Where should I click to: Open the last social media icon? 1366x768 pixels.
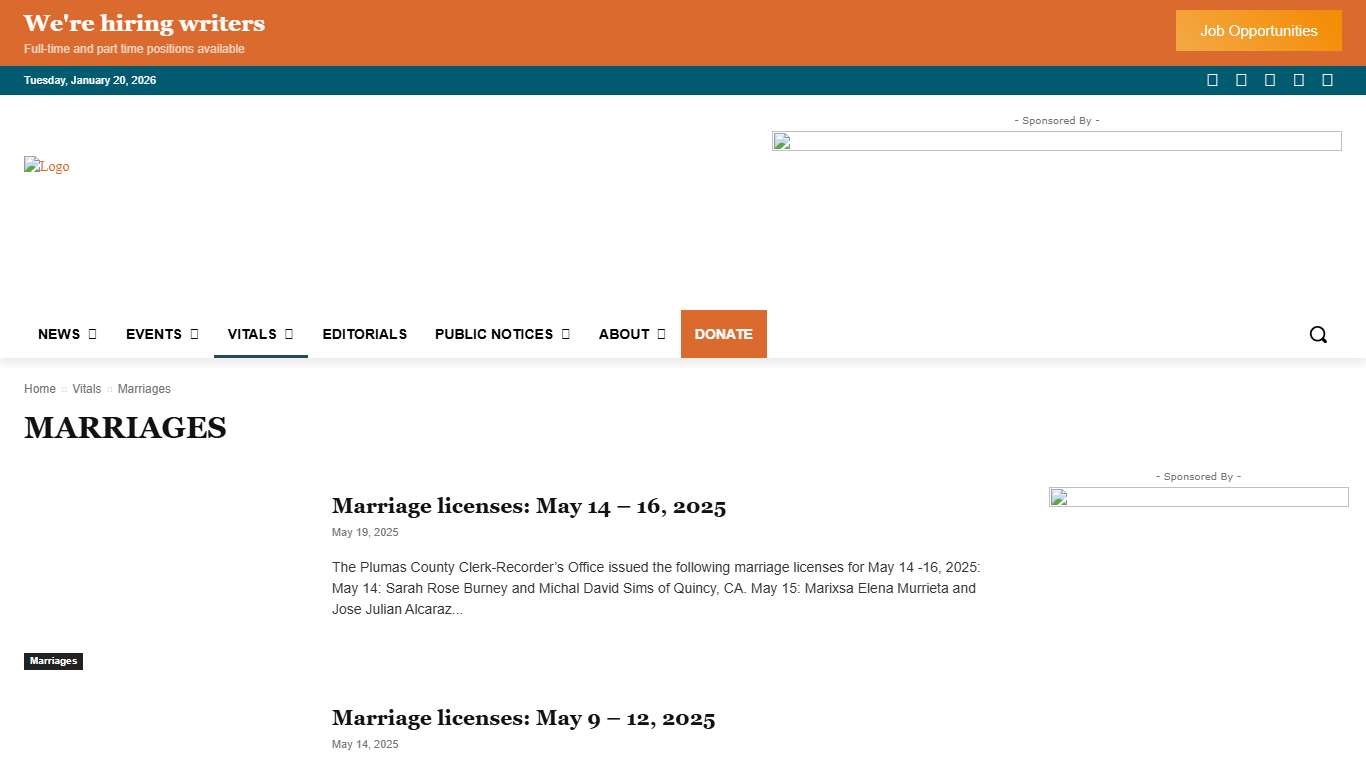(1328, 79)
